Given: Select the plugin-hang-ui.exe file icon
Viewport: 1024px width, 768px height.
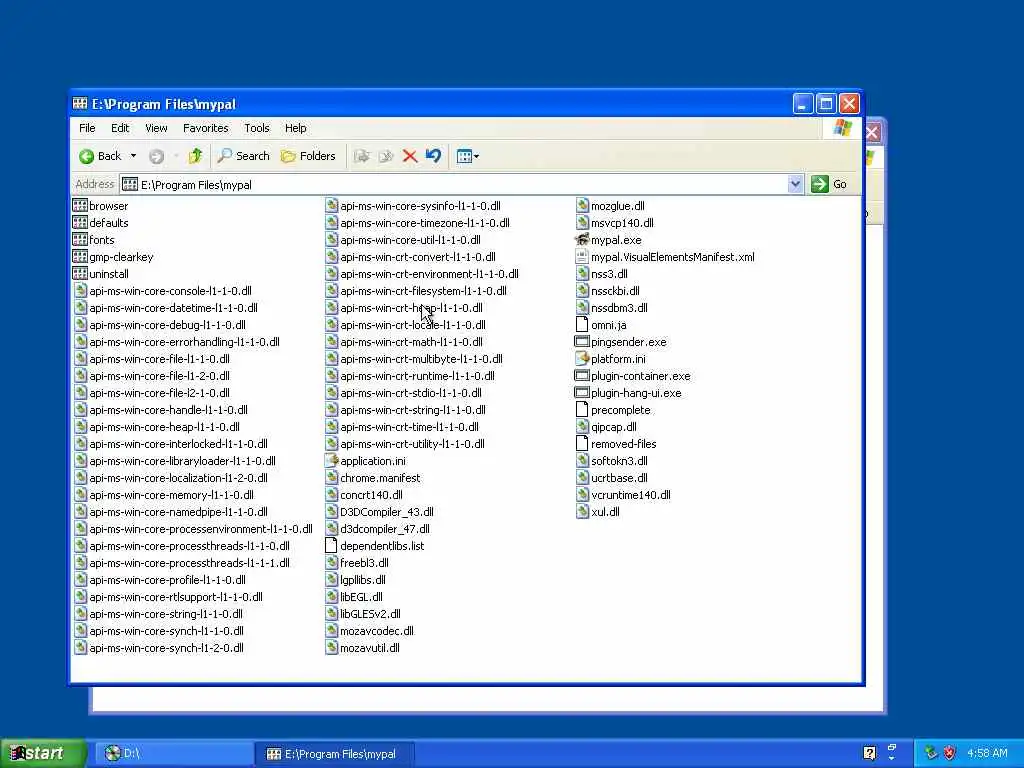Looking at the screenshot, I should tap(582, 392).
